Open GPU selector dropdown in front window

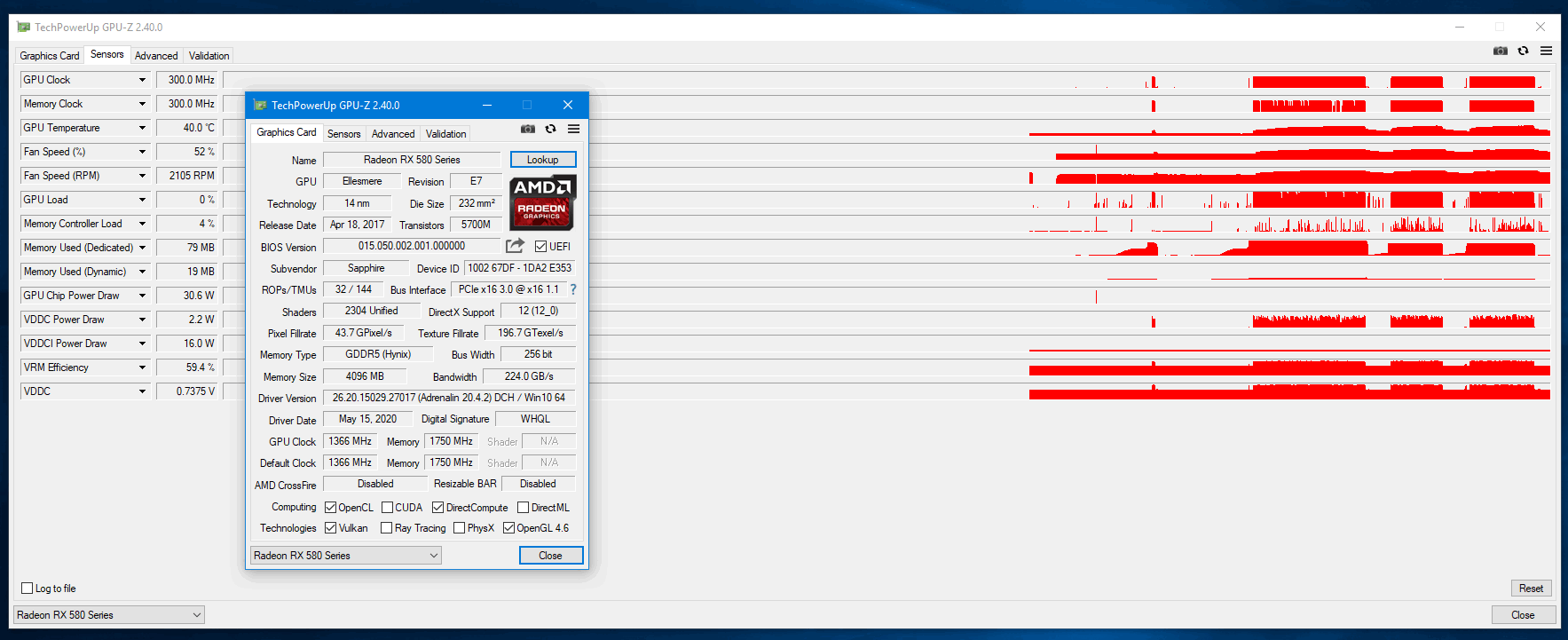tap(345, 556)
